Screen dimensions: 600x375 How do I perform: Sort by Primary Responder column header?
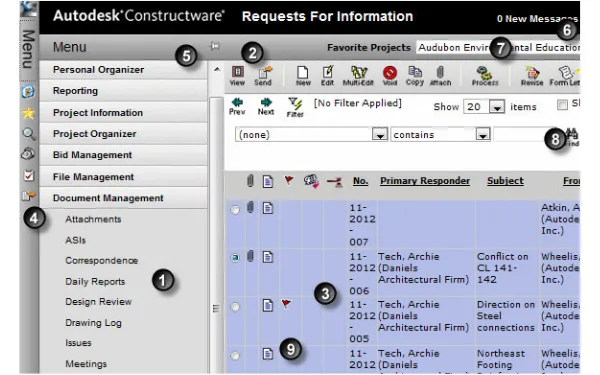(x=425, y=181)
